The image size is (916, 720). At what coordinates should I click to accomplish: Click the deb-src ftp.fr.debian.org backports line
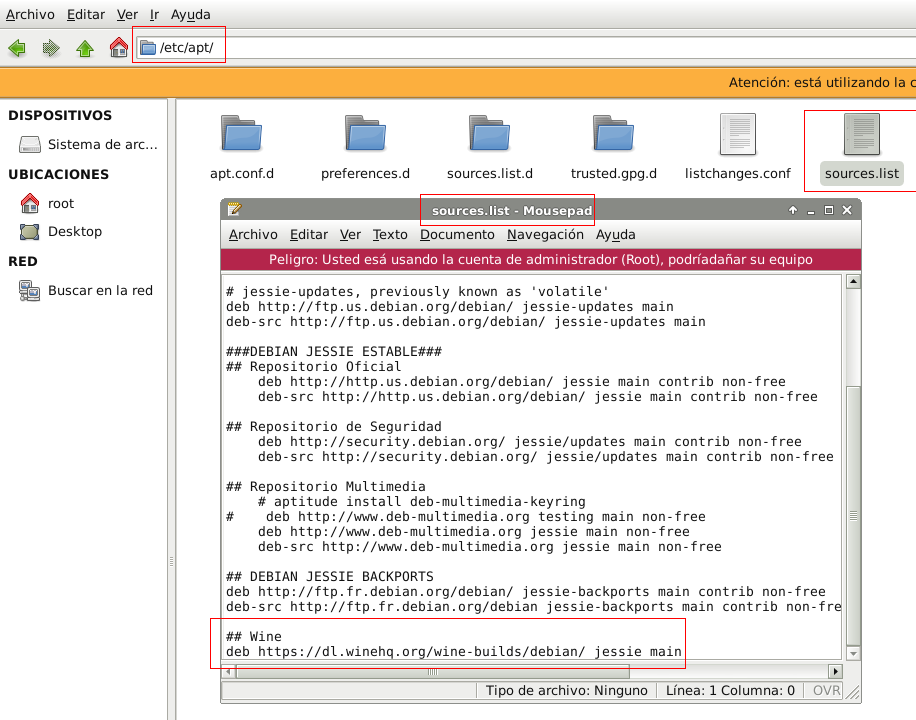pos(533,607)
